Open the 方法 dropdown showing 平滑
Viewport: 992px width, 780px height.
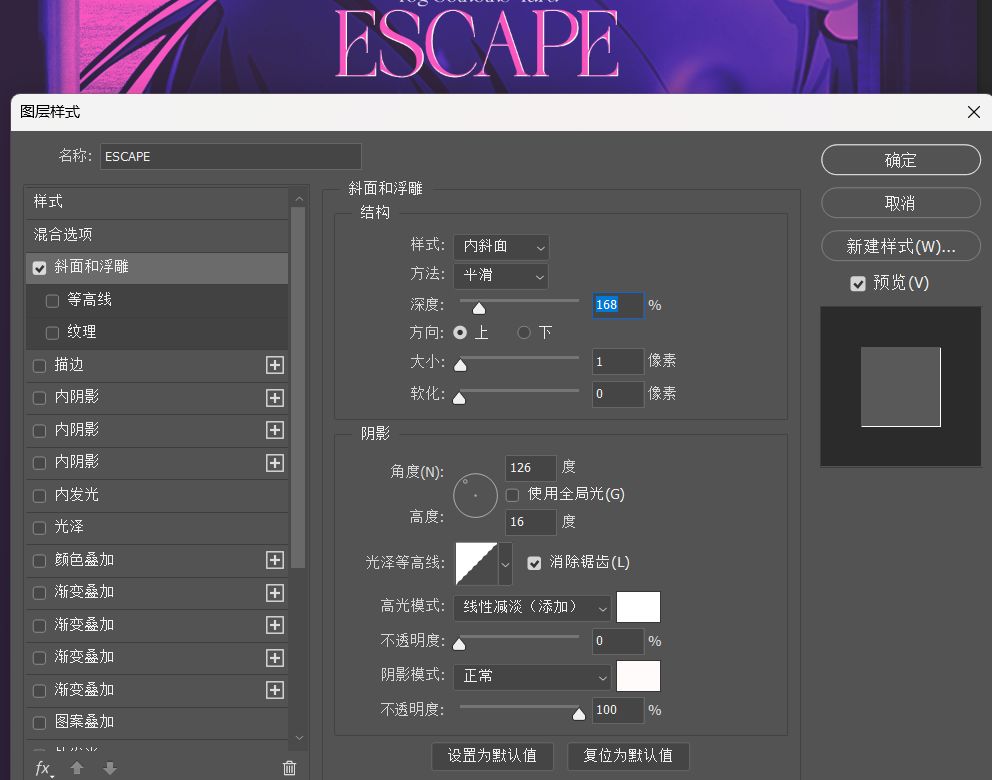coord(500,275)
